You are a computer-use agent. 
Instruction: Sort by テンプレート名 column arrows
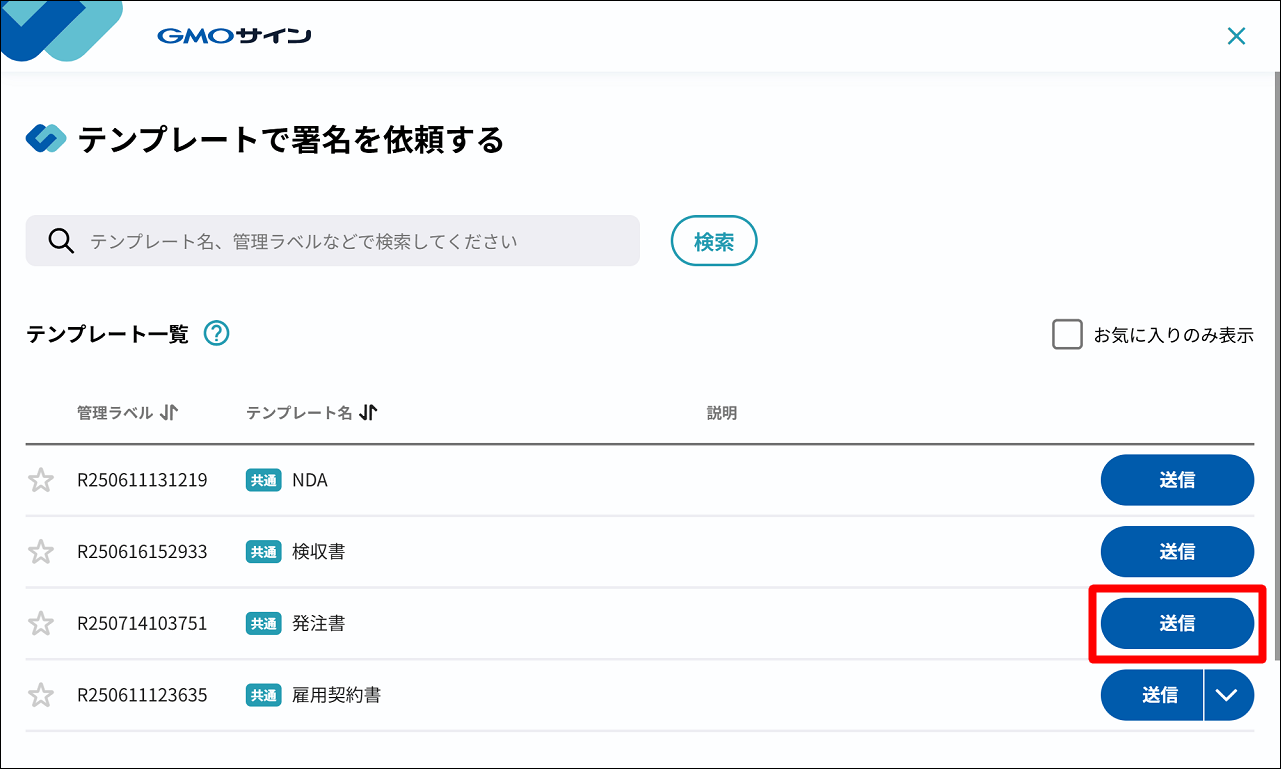[368, 413]
